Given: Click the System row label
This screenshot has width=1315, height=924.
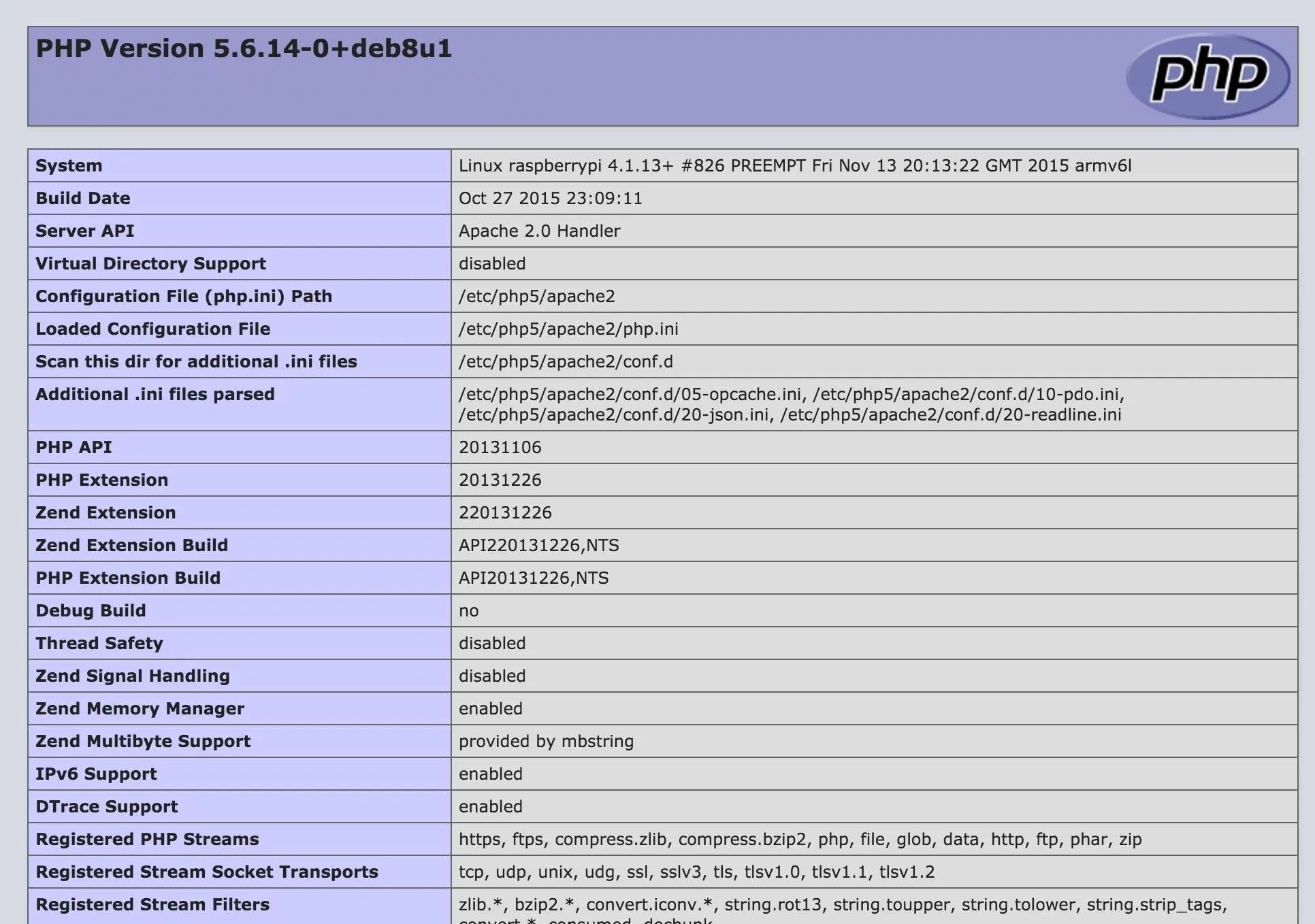Looking at the screenshot, I should [69, 166].
